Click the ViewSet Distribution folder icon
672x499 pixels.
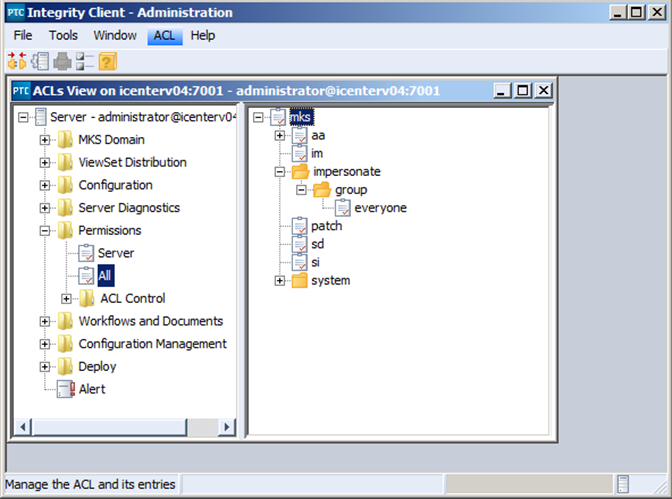[66, 162]
